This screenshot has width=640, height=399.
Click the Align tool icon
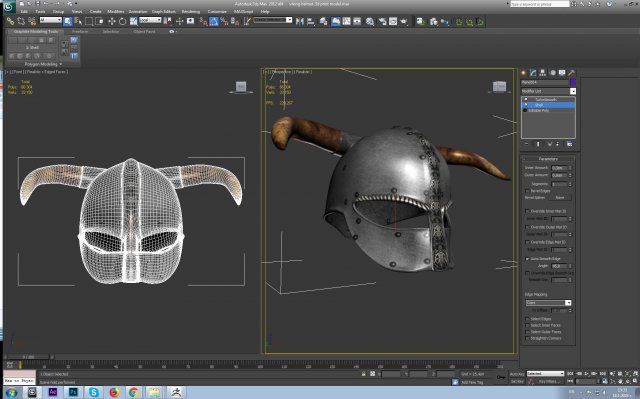[311, 21]
